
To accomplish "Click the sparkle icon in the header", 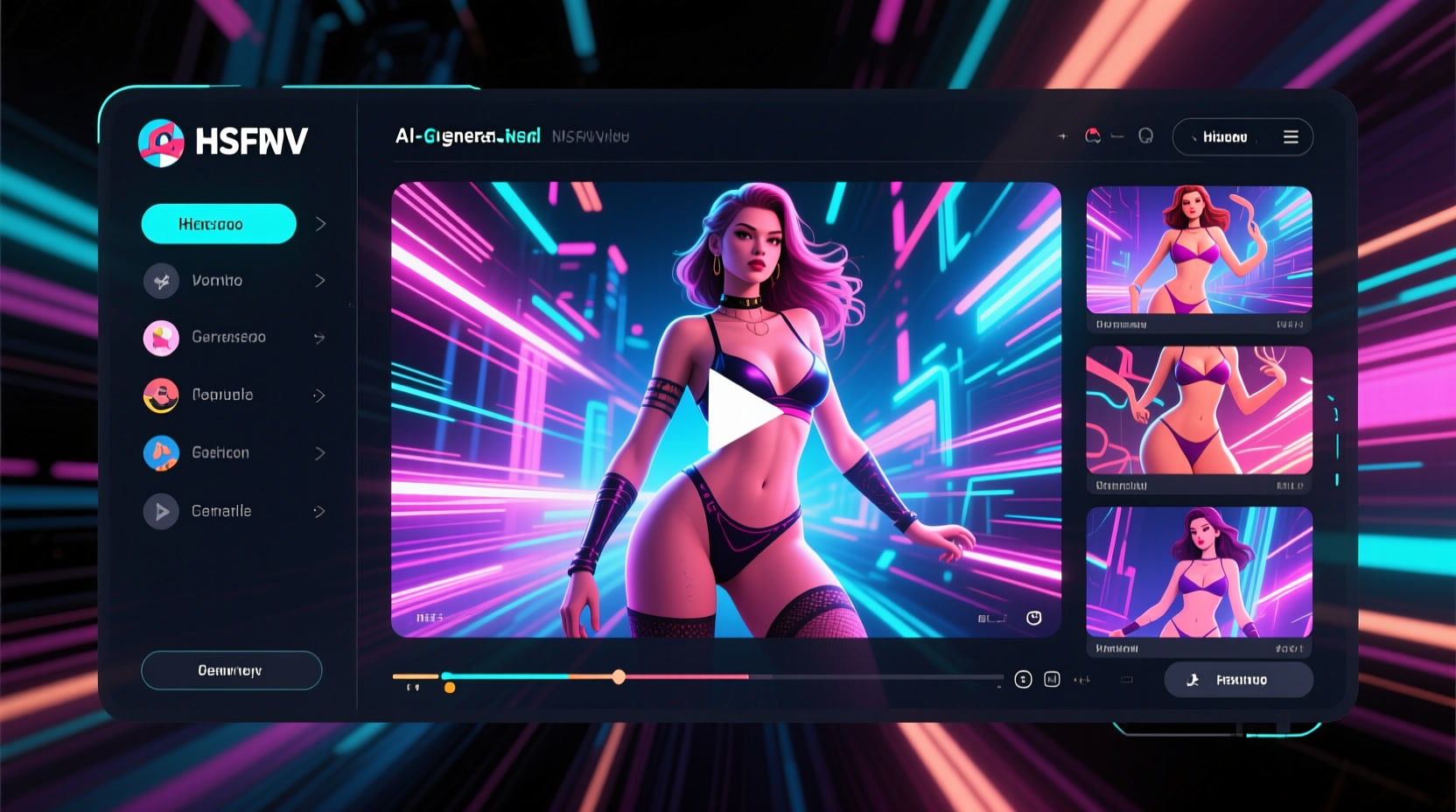I will click(x=1062, y=136).
